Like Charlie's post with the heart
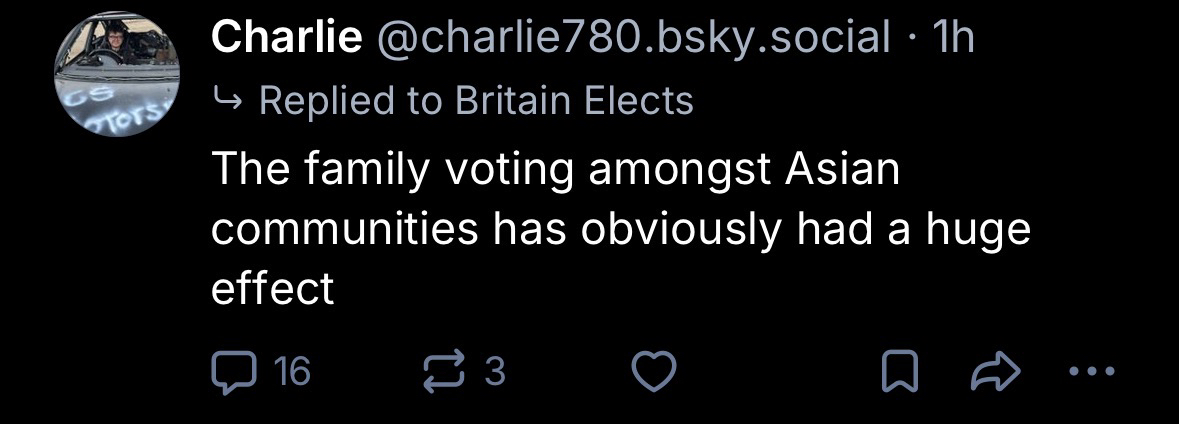The width and height of the screenshot is (1179, 424). tap(656, 373)
